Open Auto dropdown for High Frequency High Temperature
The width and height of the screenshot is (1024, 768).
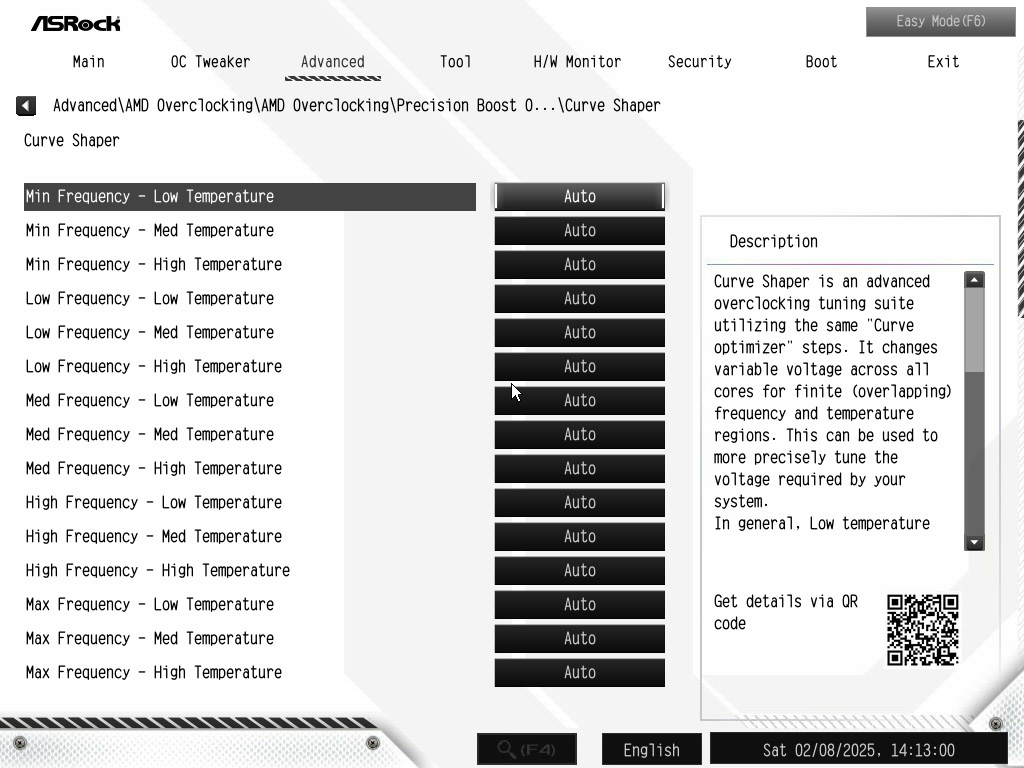(580, 570)
